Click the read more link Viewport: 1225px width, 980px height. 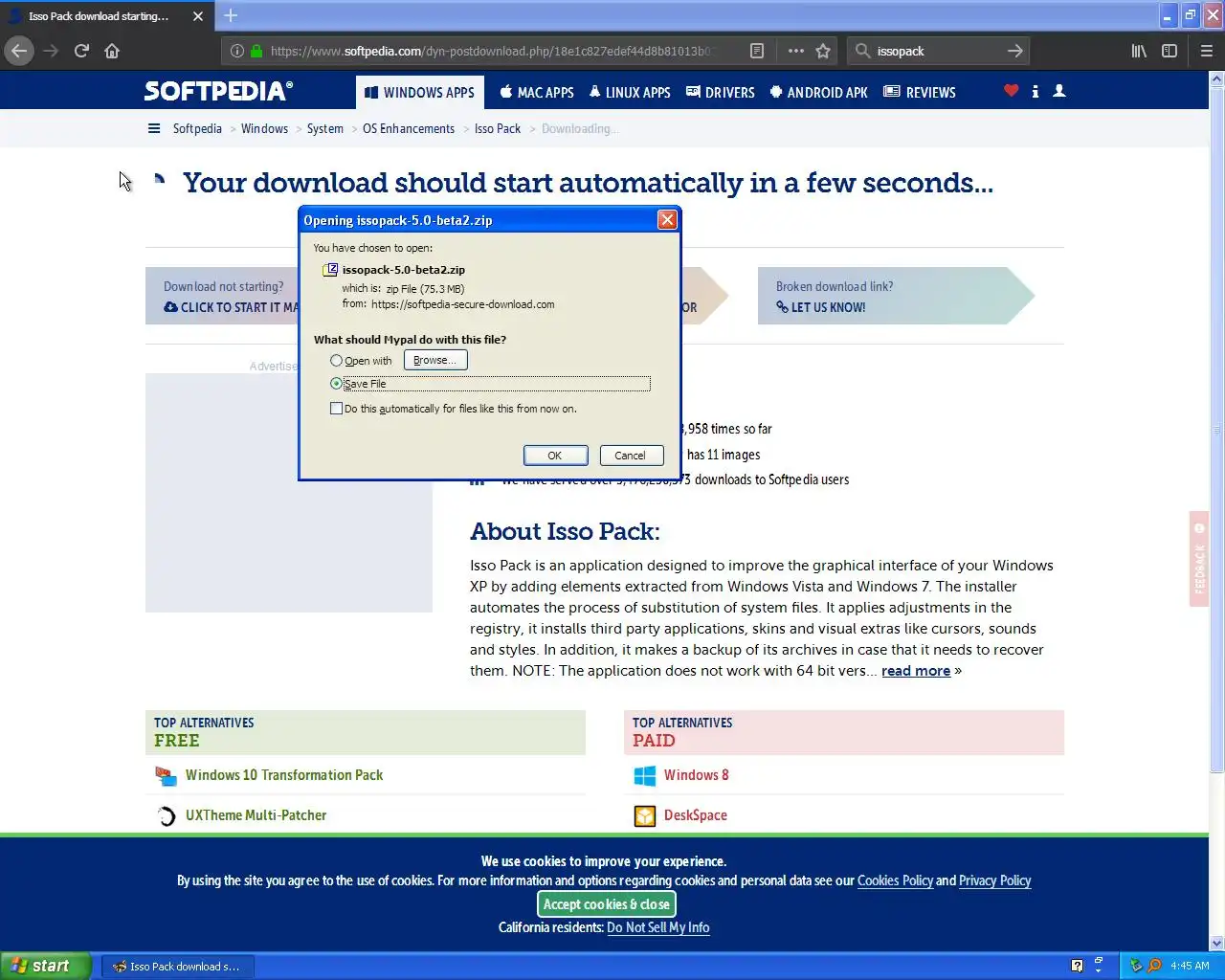tap(916, 671)
